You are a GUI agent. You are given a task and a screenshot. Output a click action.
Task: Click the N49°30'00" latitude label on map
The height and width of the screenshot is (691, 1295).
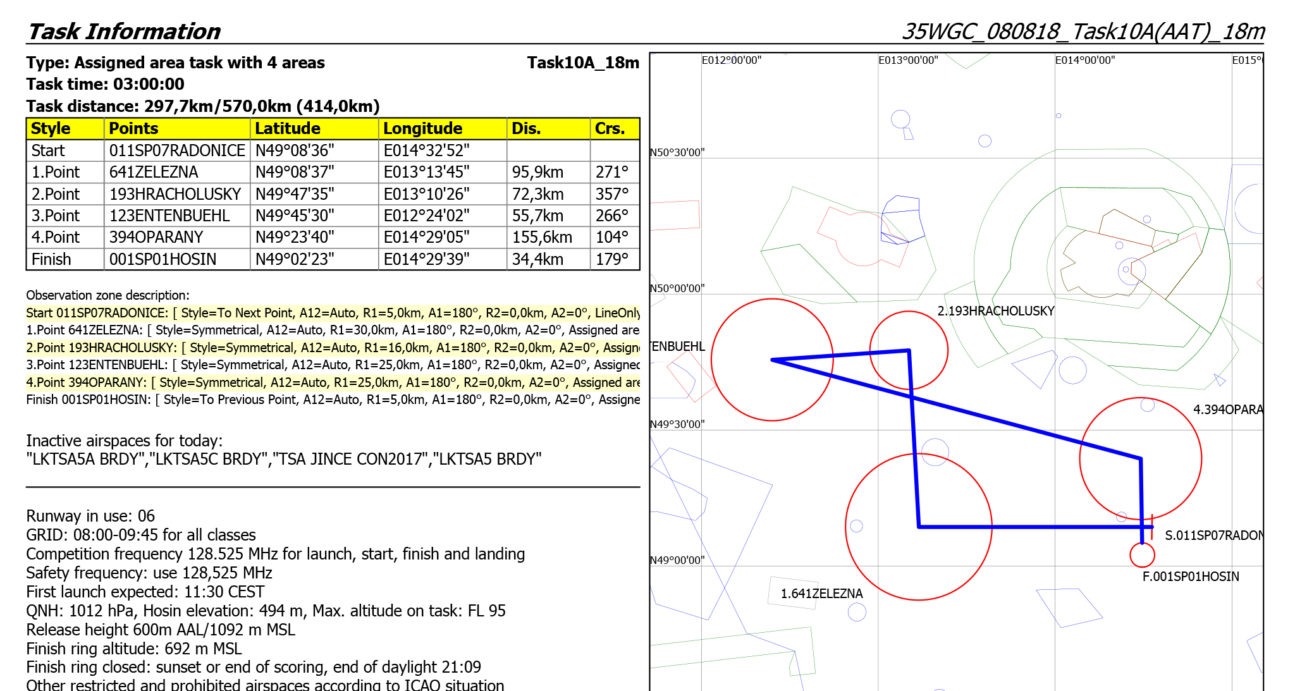pos(677,424)
